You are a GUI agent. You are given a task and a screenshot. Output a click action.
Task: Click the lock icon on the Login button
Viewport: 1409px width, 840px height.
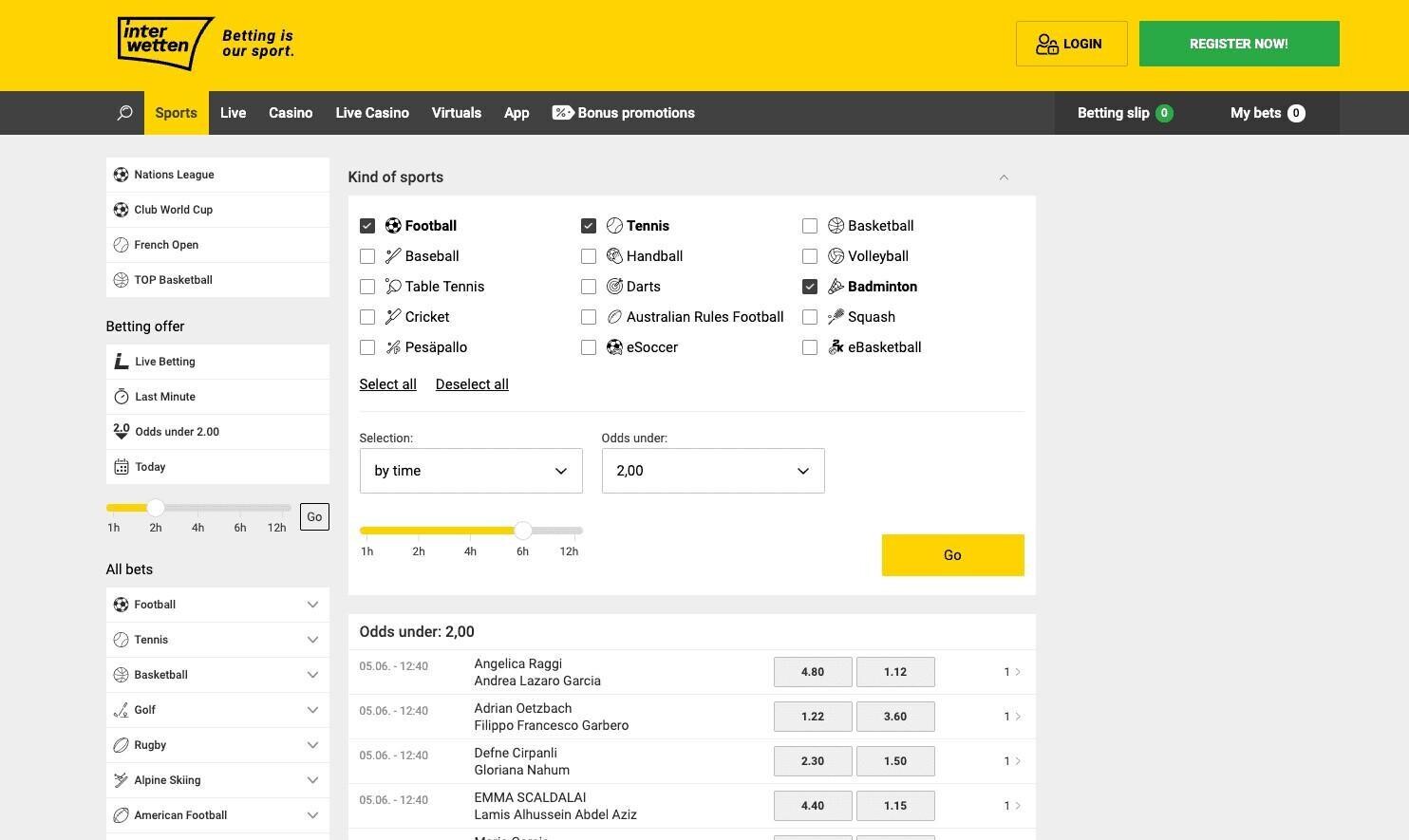coord(1046,44)
